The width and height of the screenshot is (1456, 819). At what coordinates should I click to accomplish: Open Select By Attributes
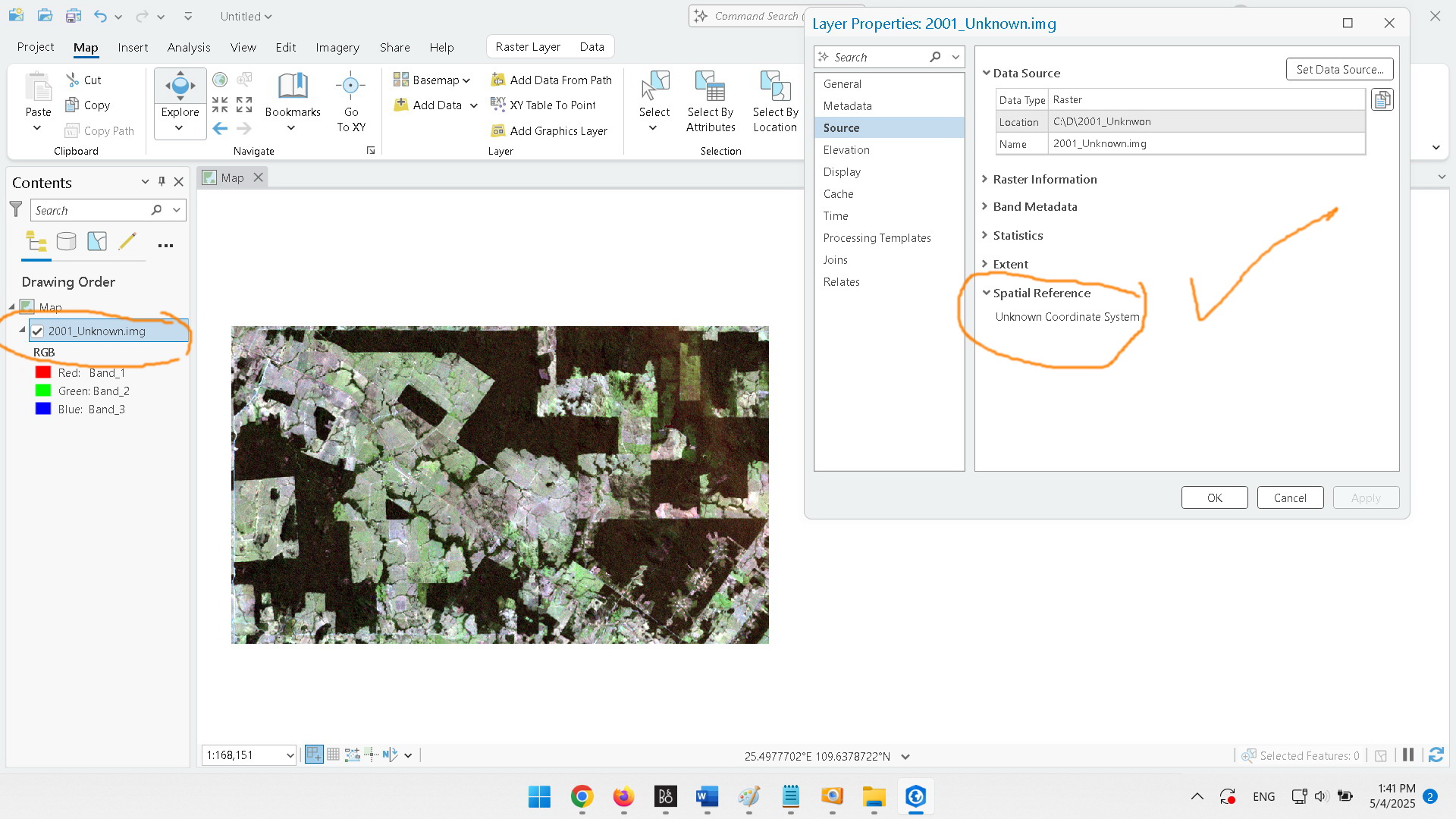(710, 102)
